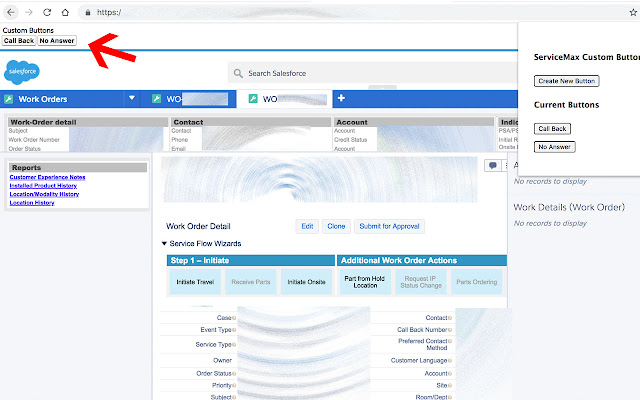Click the Account panel header
The image size is (640, 400).
coord(414,122)
